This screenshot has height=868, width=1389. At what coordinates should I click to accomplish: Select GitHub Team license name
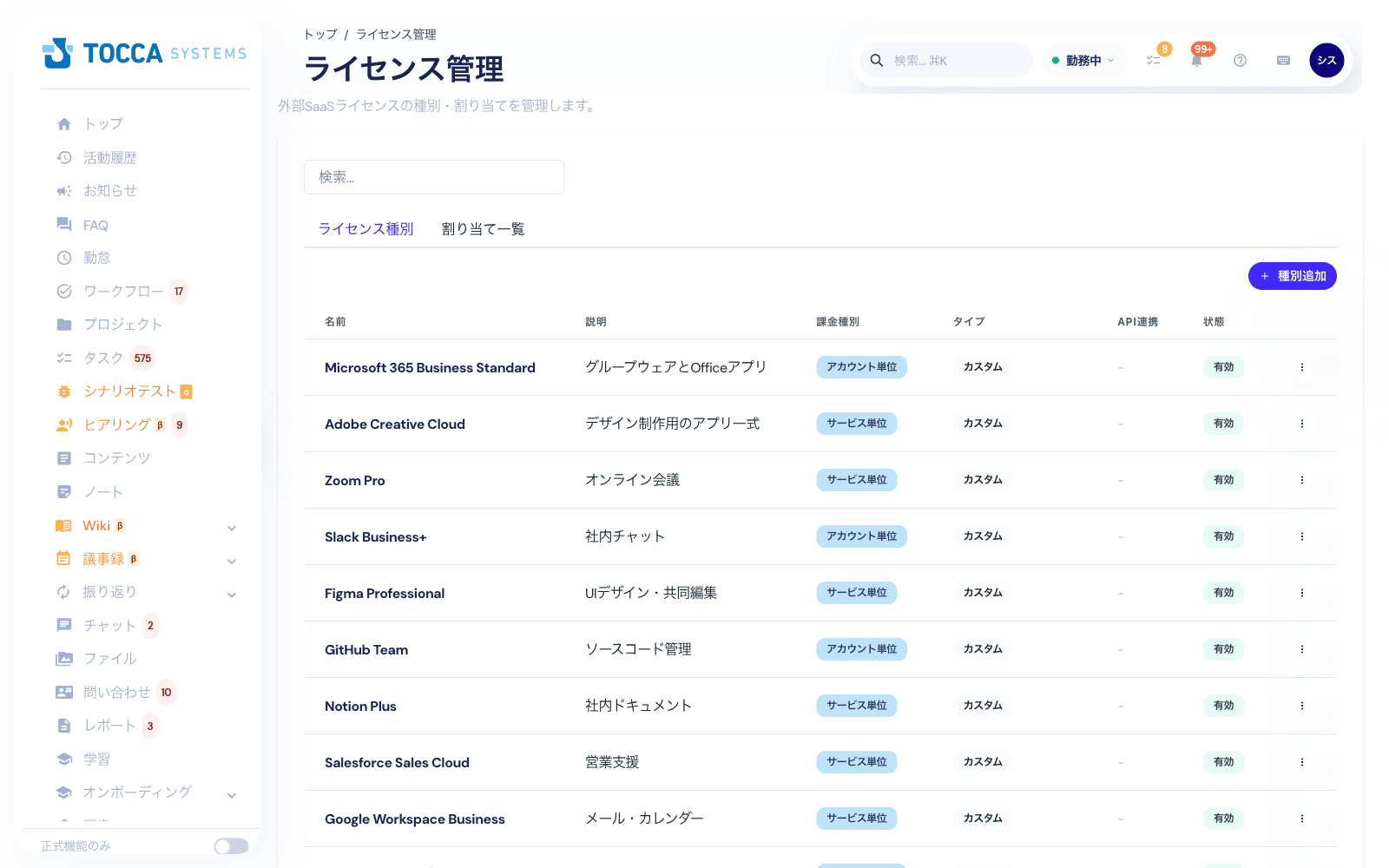click(x=366, y=650)
